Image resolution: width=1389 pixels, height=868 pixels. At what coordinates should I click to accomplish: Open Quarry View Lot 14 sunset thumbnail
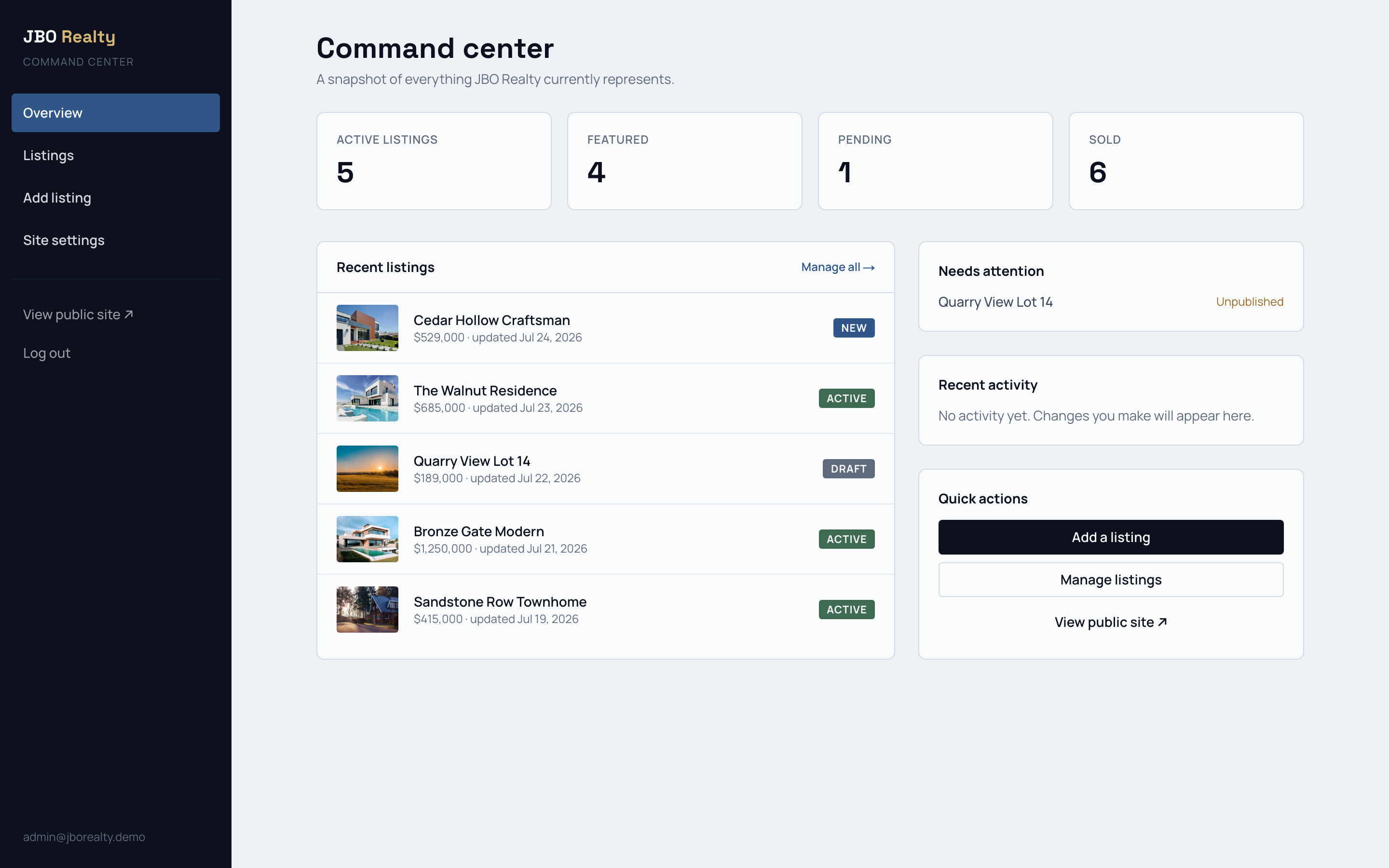pos(368,468)
